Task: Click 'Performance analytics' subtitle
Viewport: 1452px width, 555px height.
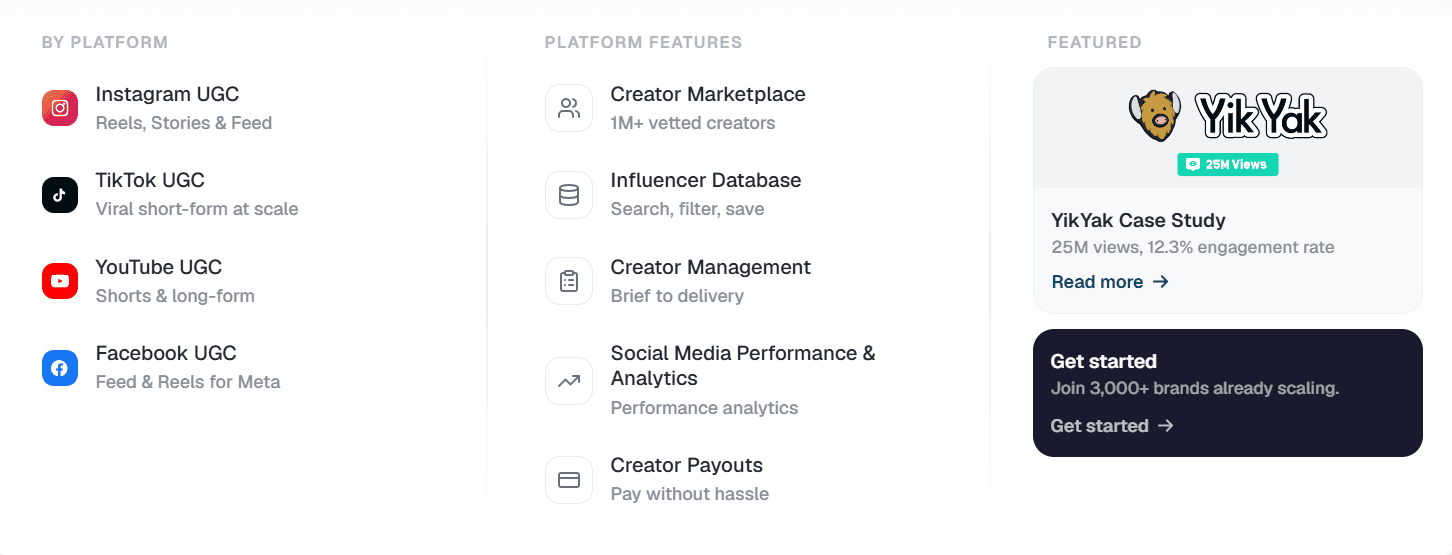Action: (x=705, y=408)
